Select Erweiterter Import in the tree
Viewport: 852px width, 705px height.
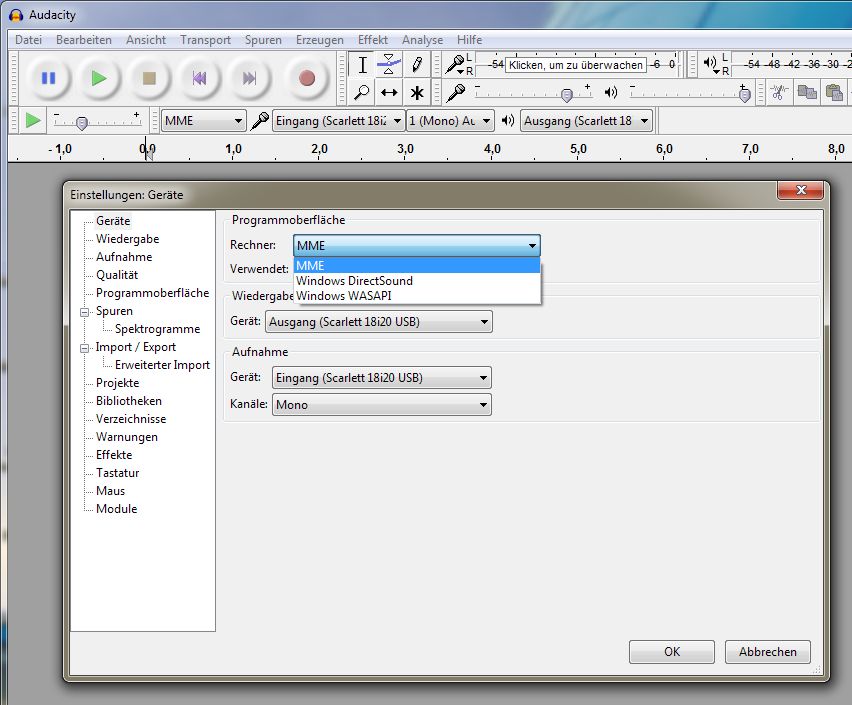pos(162,365)
